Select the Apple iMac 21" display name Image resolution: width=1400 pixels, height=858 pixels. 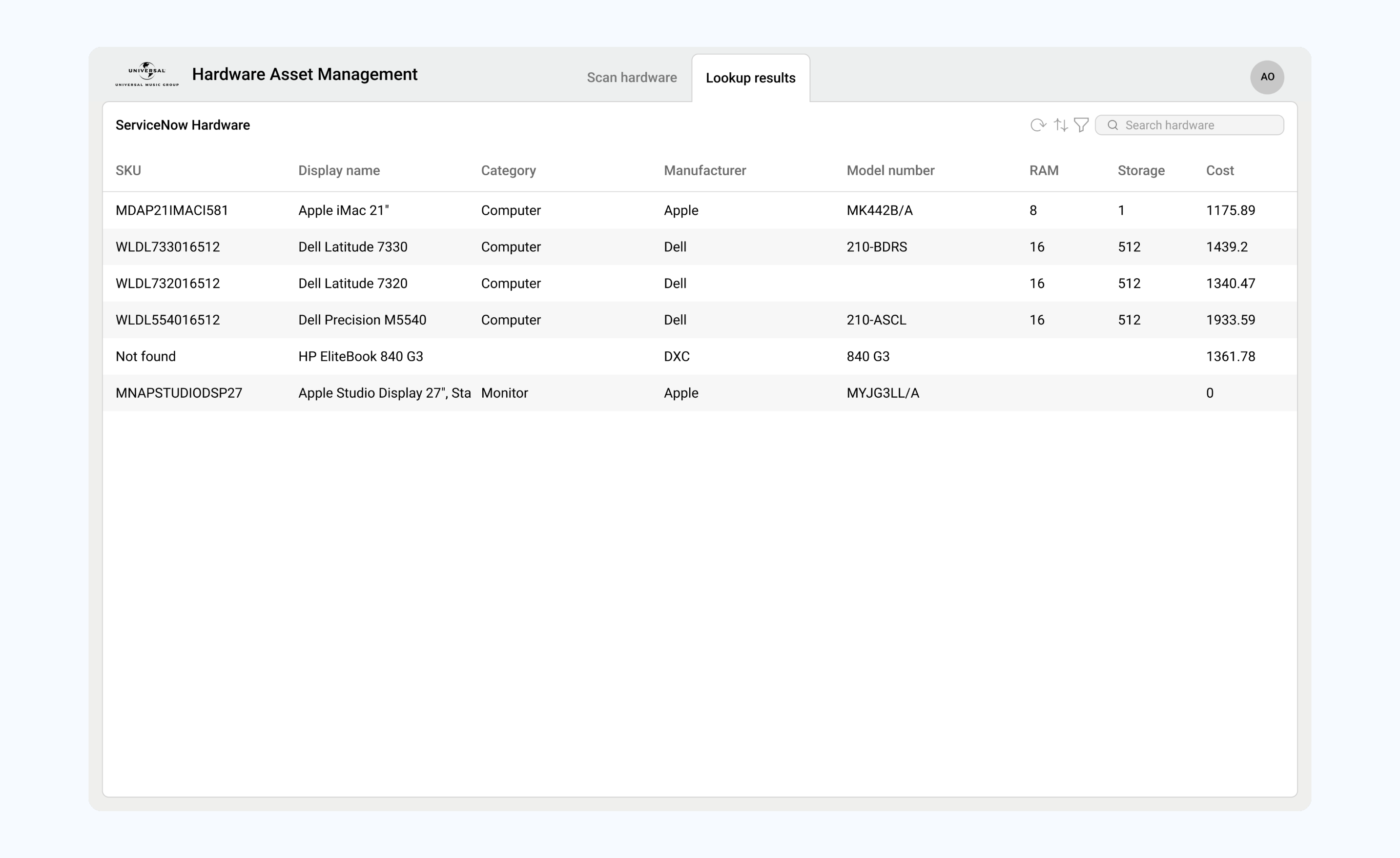(344, 210)
